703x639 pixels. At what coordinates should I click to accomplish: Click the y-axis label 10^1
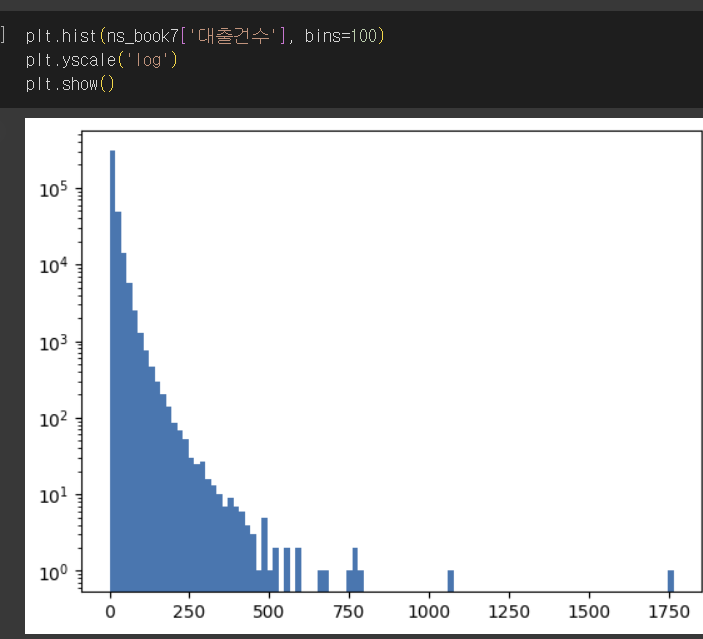click(x=54, y=496)
